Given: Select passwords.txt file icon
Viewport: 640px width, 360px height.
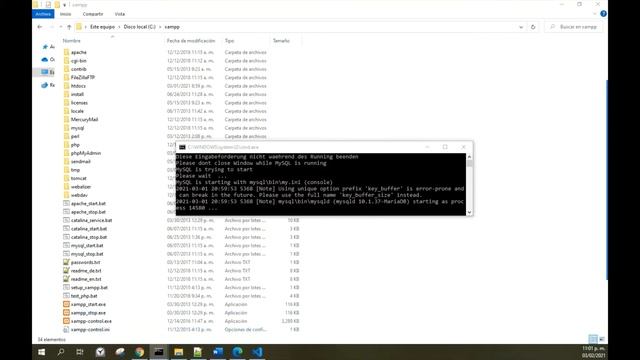Looking at the screenshot, I should [67, 262].
